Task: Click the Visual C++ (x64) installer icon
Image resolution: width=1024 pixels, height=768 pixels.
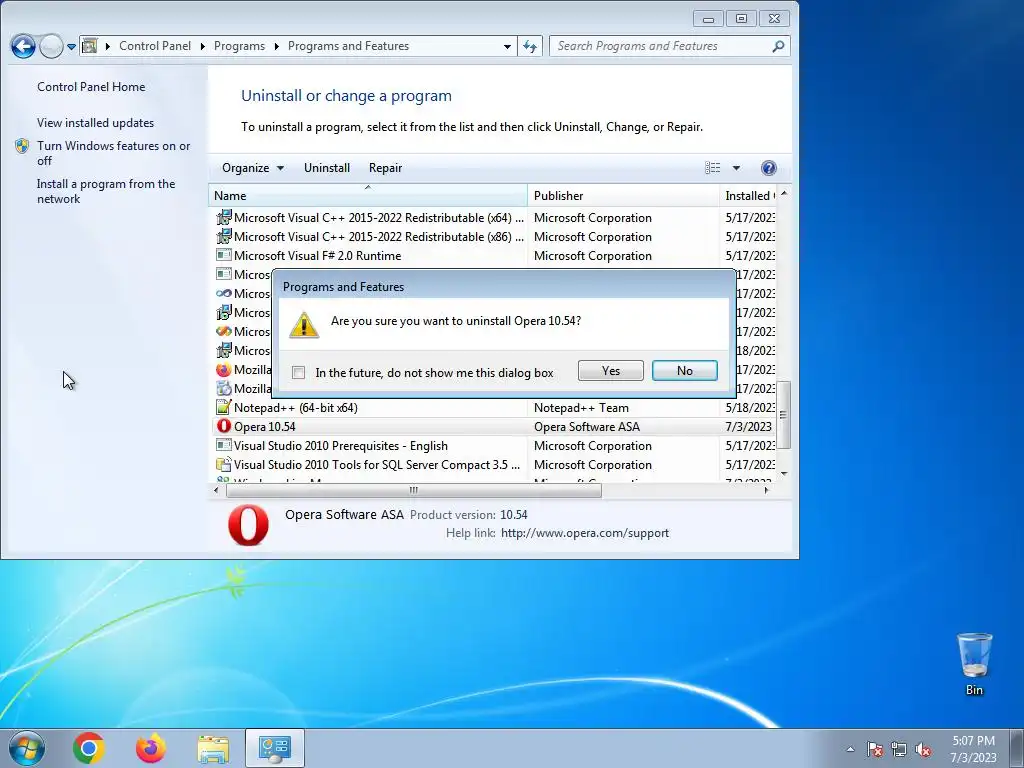Action: pos(224,217)
